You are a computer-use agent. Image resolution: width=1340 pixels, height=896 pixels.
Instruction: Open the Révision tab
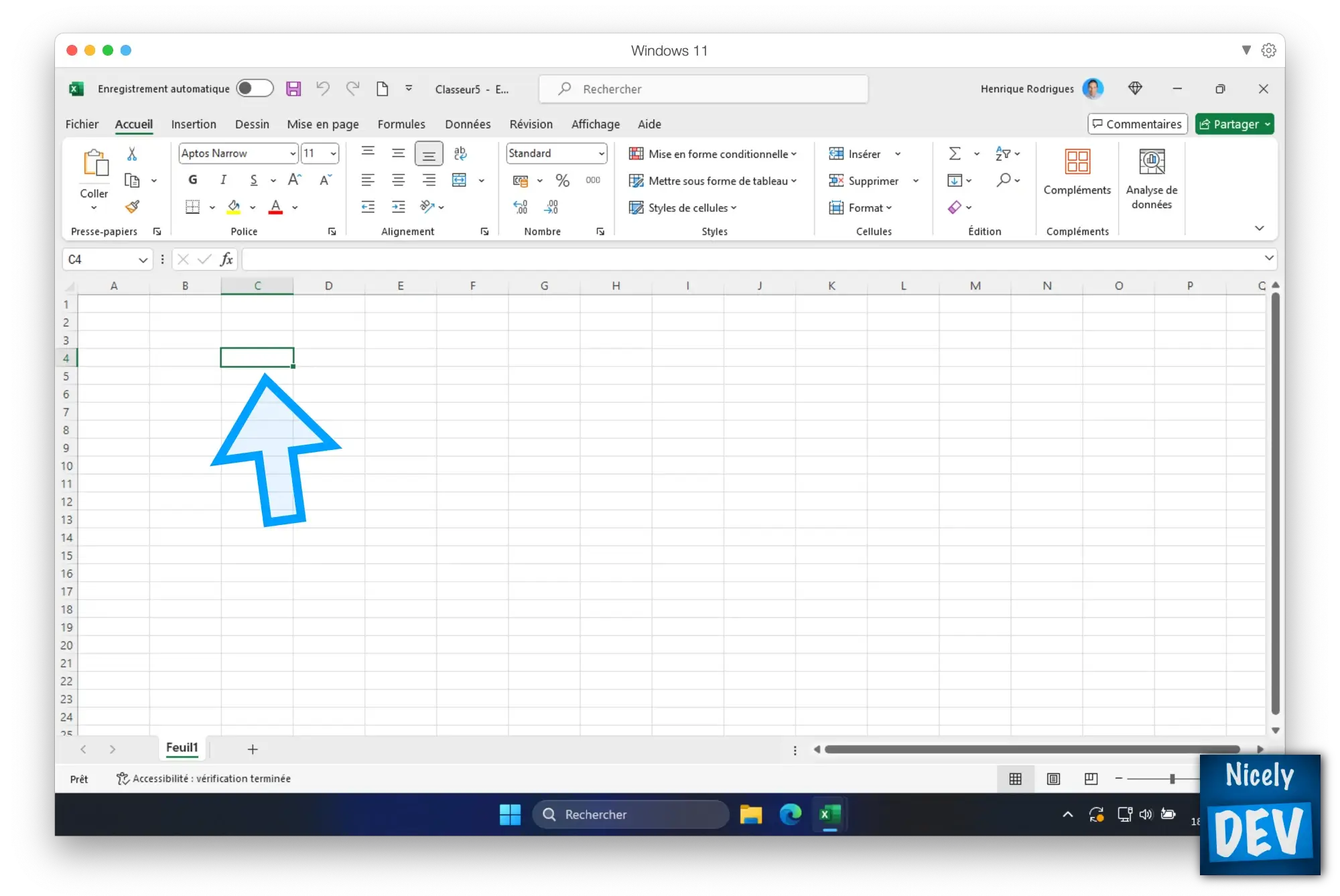[x=531, y=124]
